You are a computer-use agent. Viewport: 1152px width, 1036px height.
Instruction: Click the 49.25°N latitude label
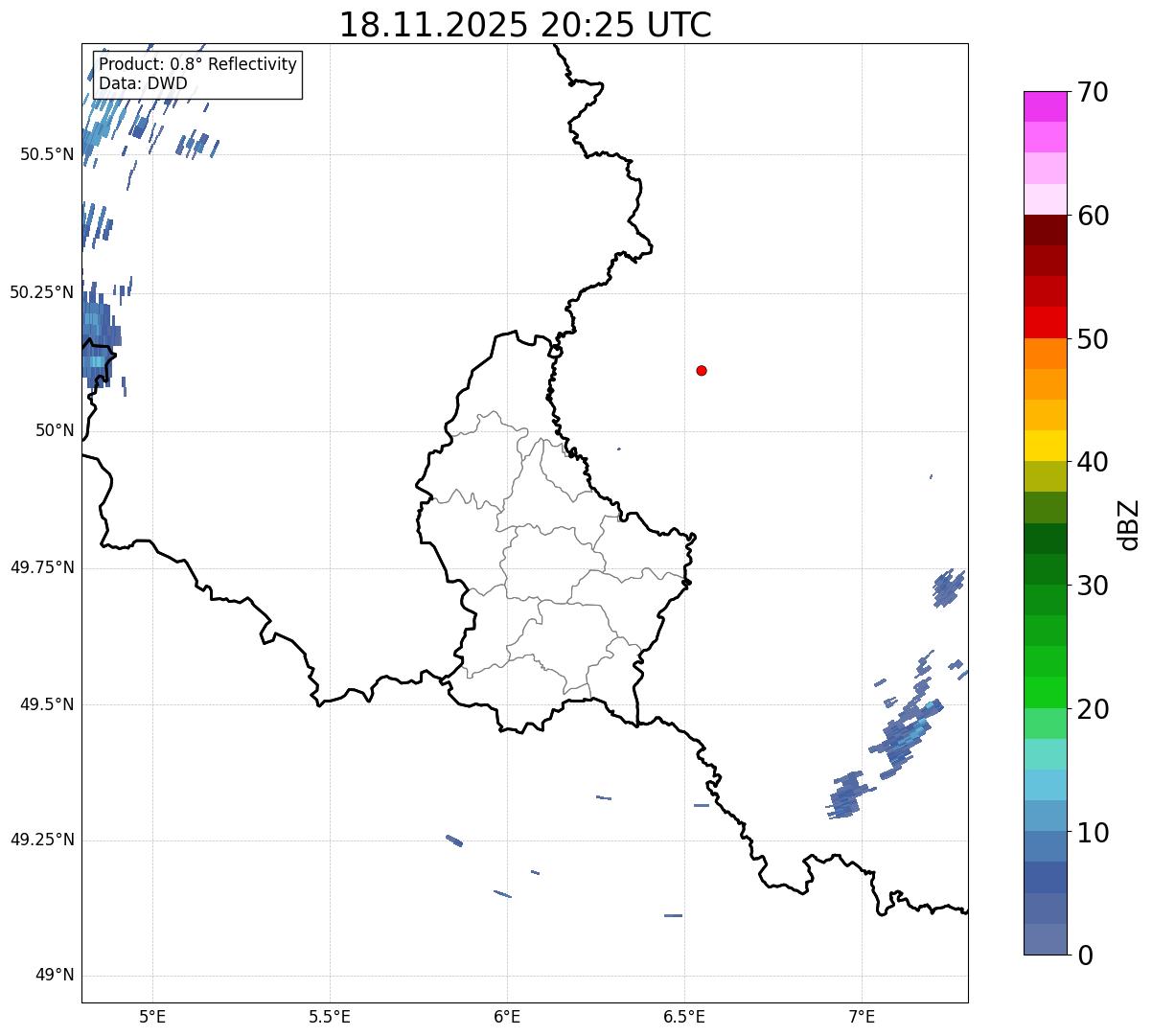click(42, 840)
